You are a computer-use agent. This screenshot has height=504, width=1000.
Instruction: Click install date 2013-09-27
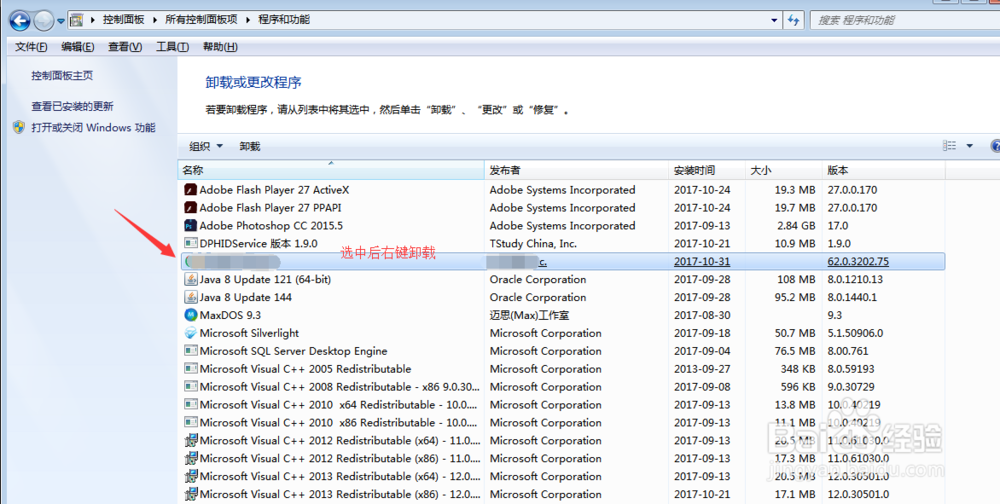pos(702,369)
